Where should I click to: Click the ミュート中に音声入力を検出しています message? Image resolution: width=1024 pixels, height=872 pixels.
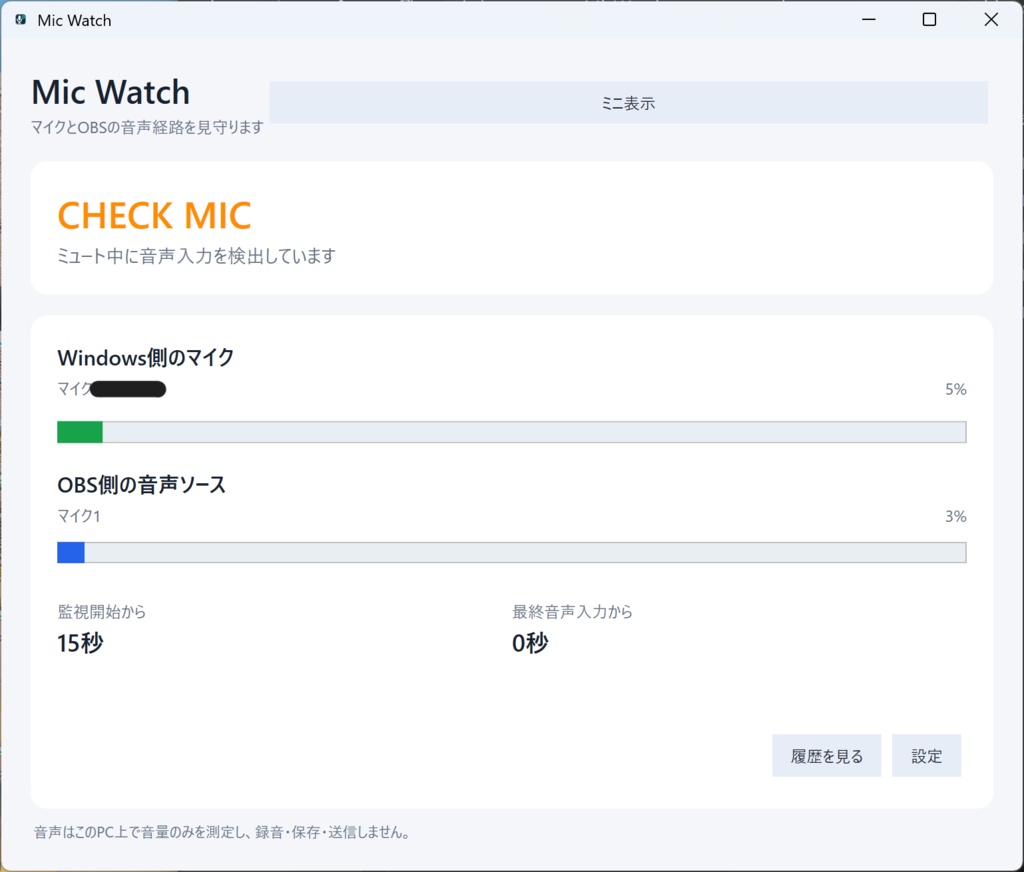196,256
